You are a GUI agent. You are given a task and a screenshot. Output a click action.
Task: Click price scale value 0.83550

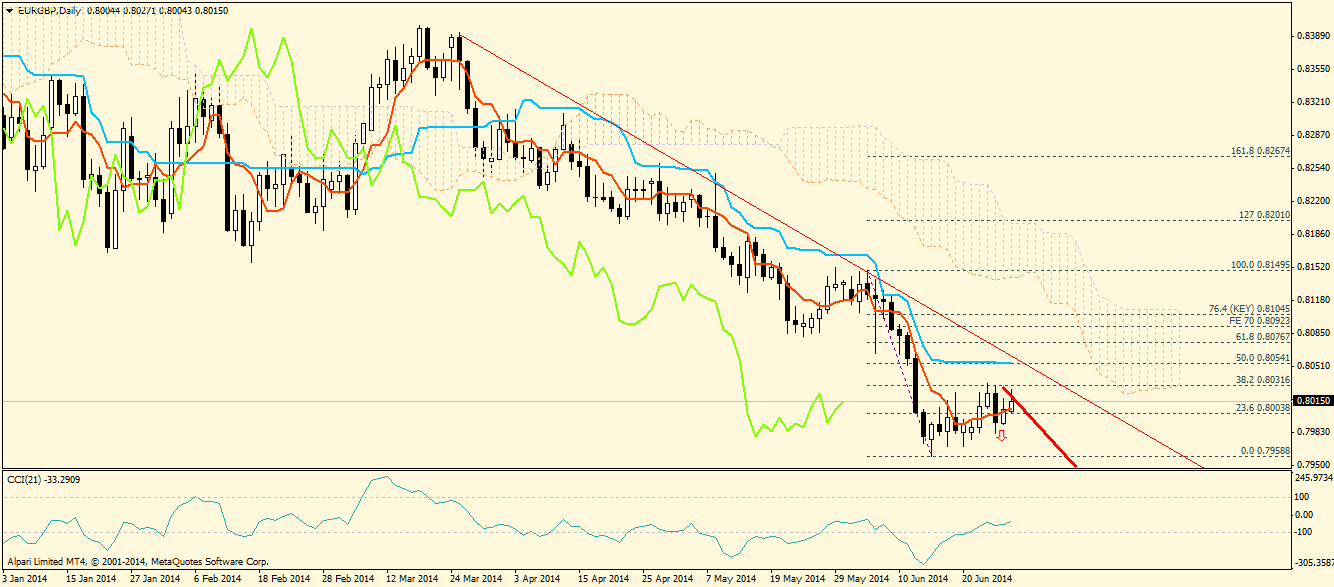point(1312,69)
